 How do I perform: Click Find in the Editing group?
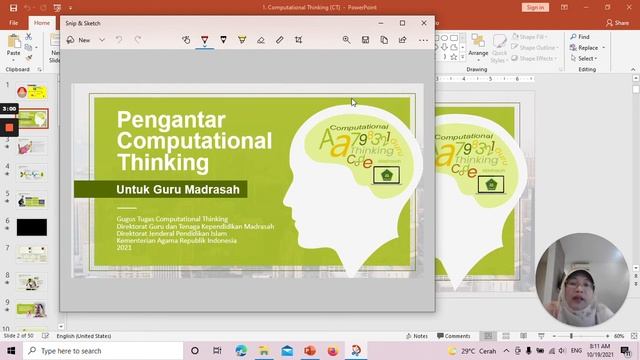coord(580,37)
